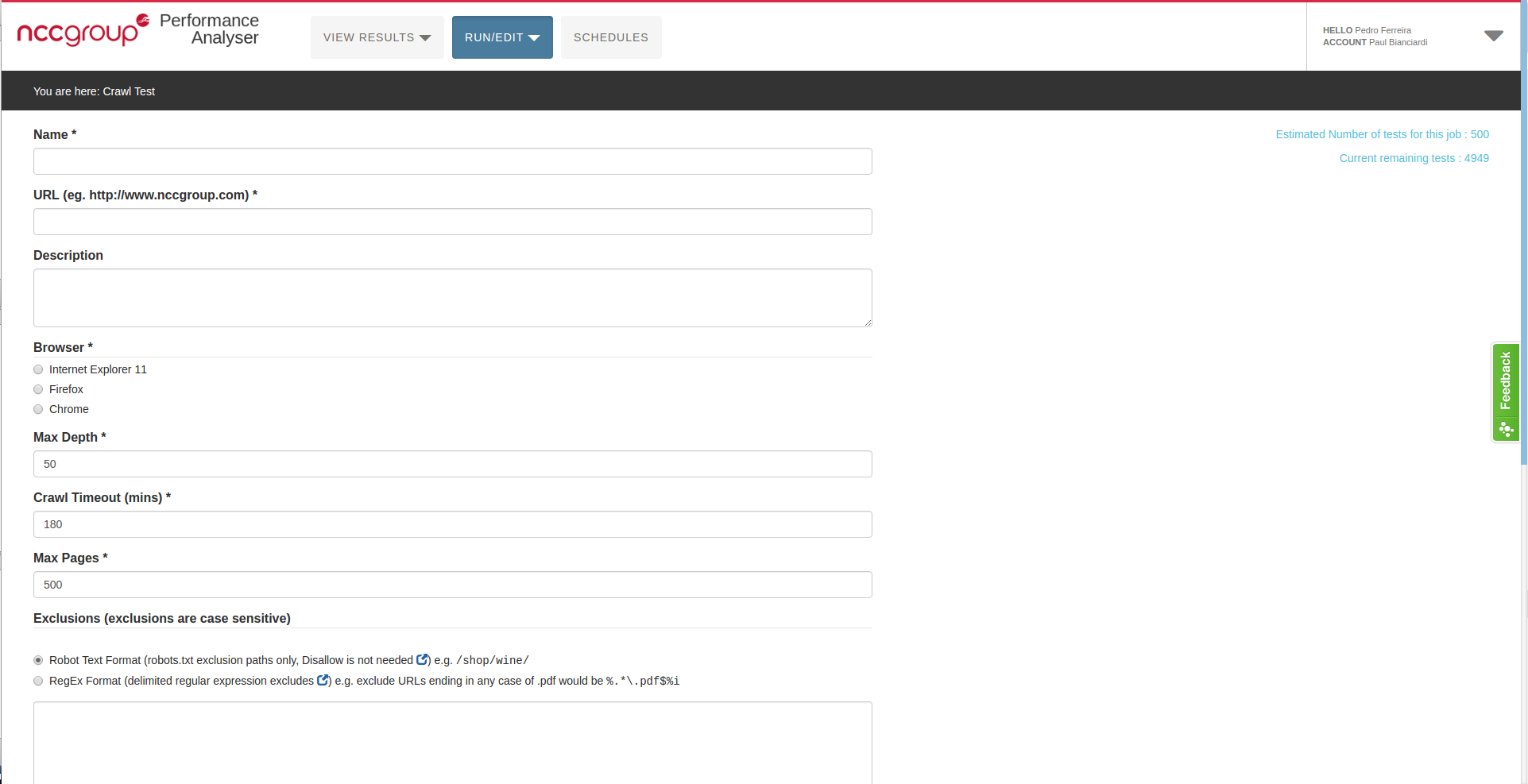
Task: Click the 'HELLO Pedro Ferreira' text
Action: (x=1367, y=30)
